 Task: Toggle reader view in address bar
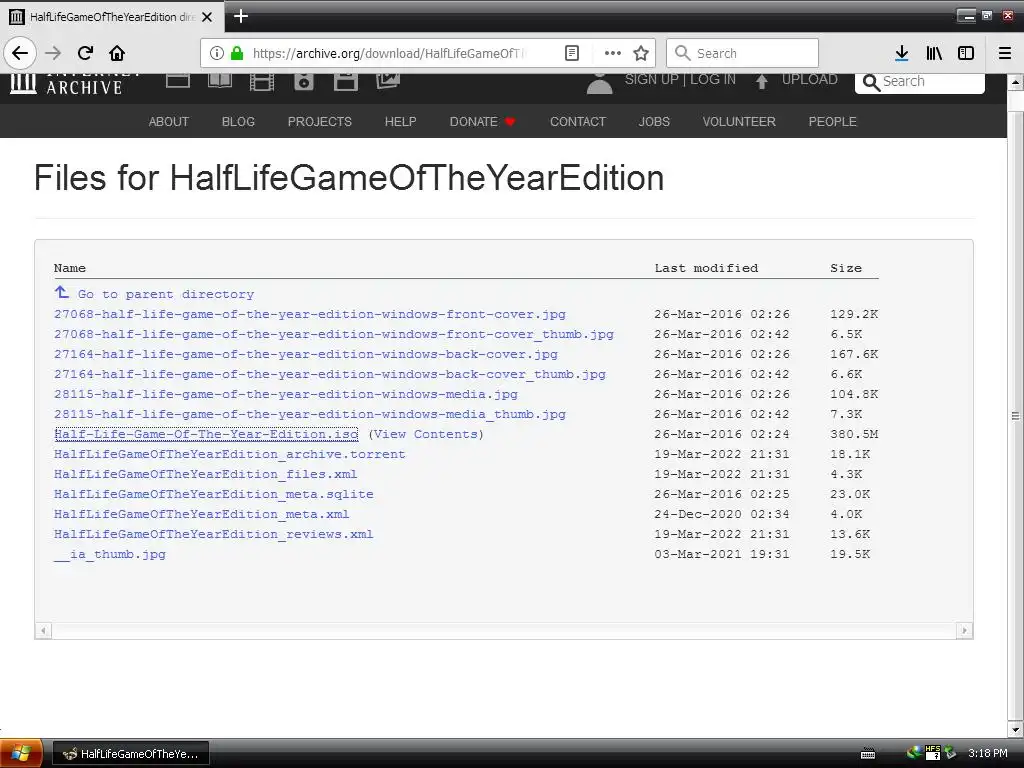571,53
